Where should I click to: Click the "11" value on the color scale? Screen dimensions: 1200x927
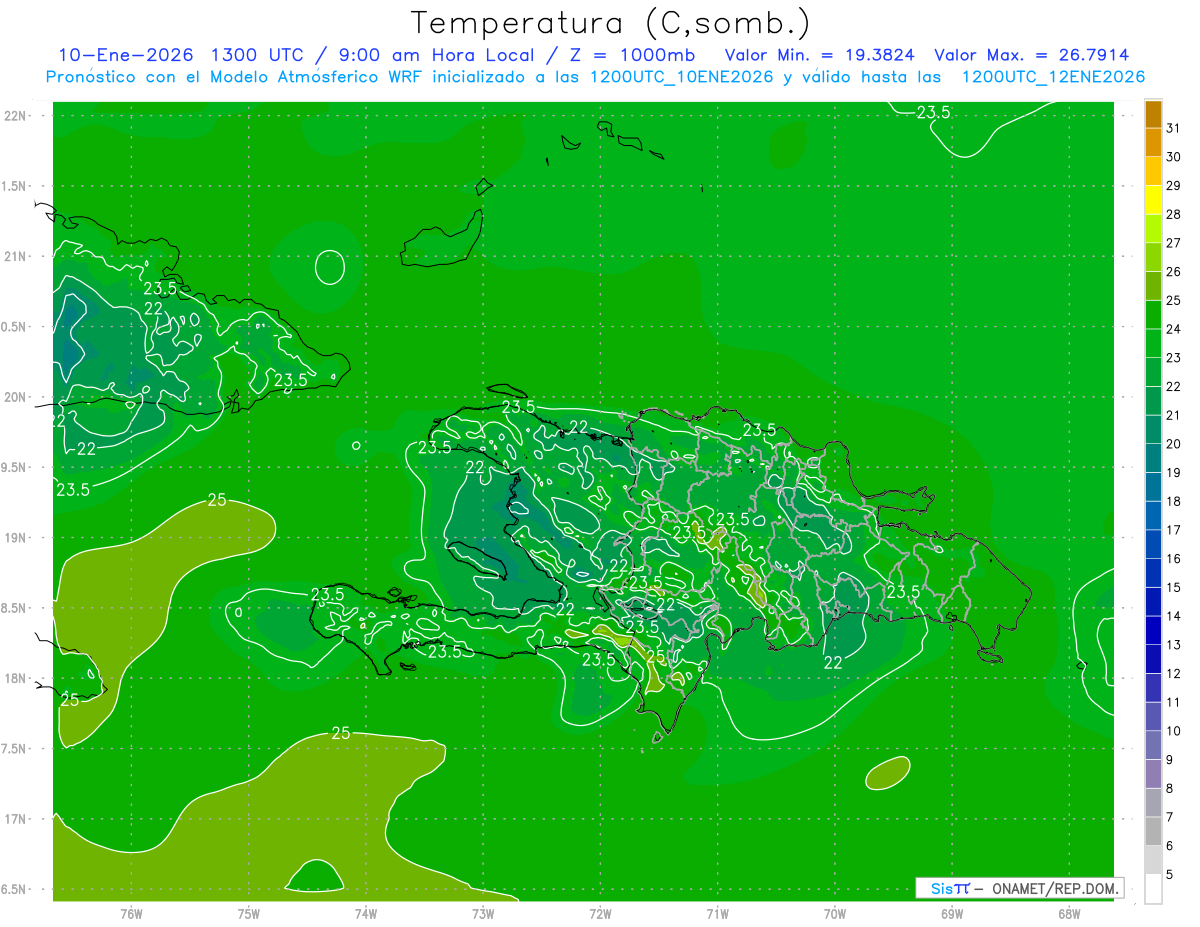pos(1173,703)
